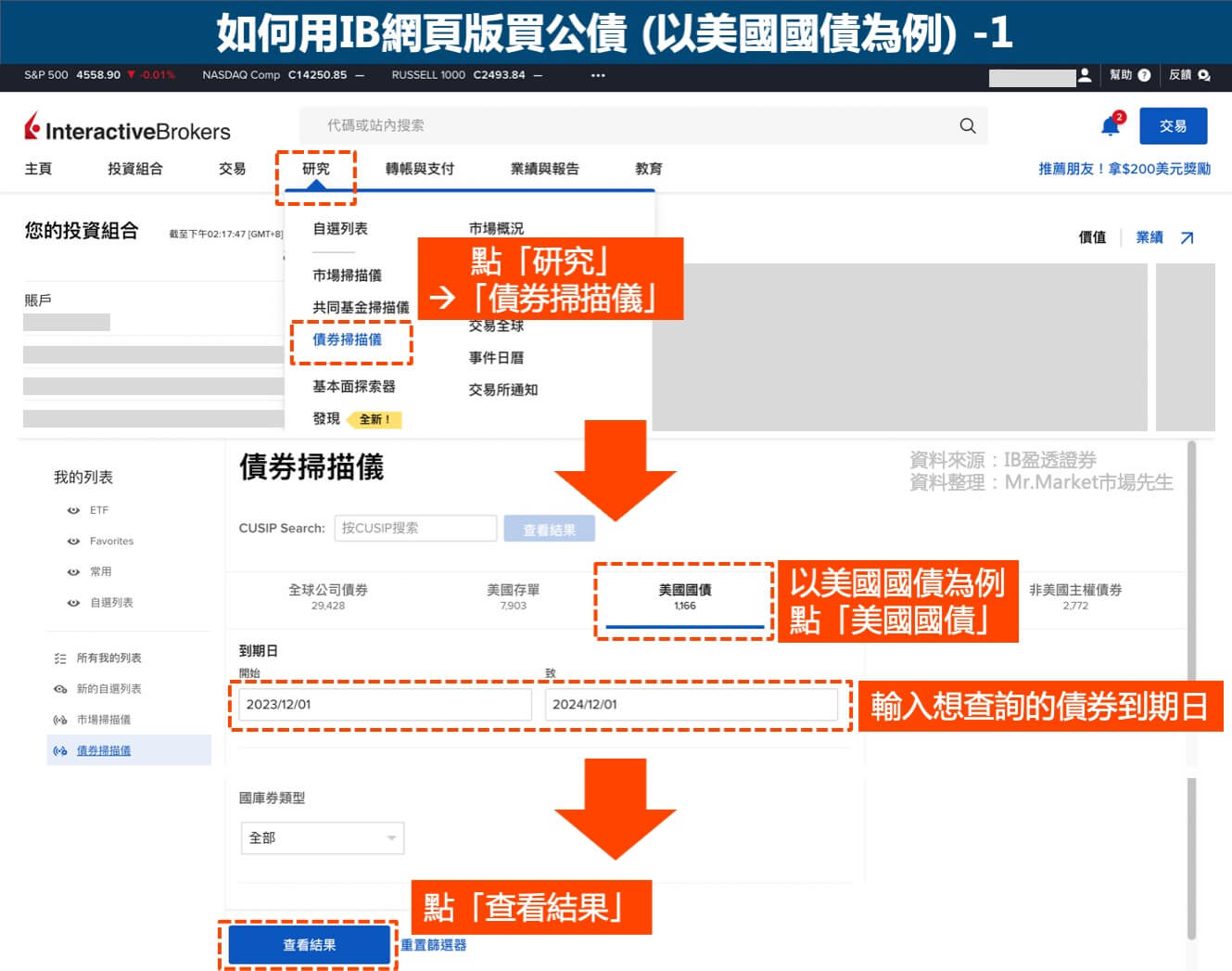Open the 教育 tab

[649, 169]
